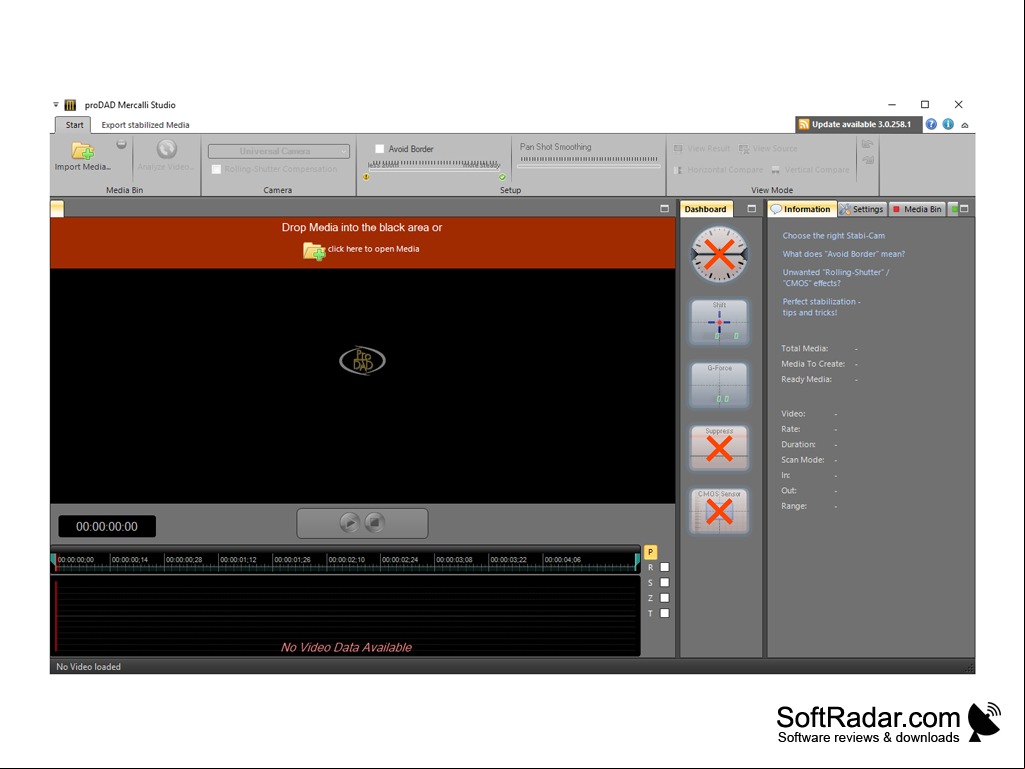1025x769 pixels.
Task: Toggle the R track checkbox
Action: pos(665,567)
